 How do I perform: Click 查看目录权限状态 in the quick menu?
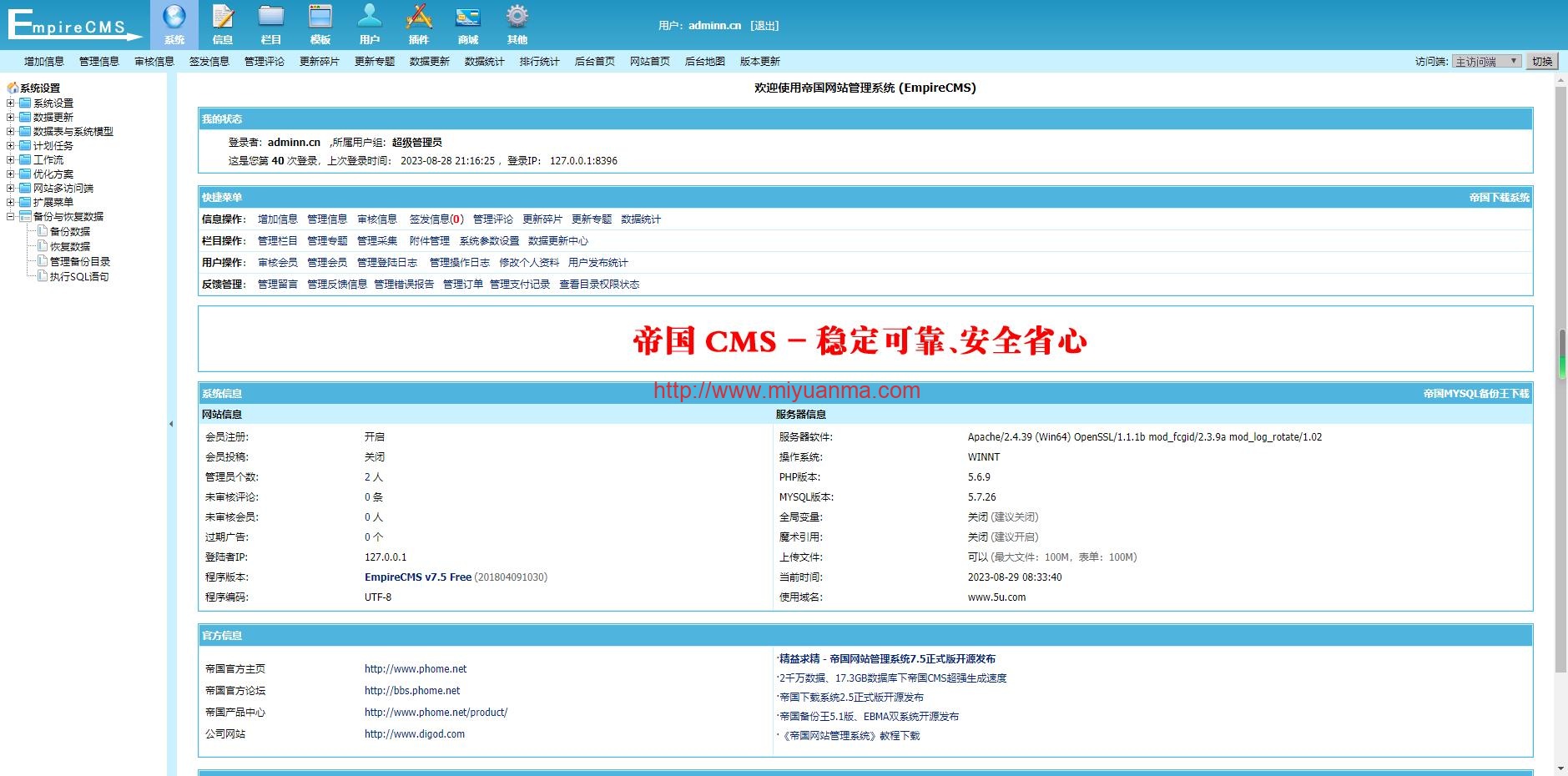(x=599, y=285)
